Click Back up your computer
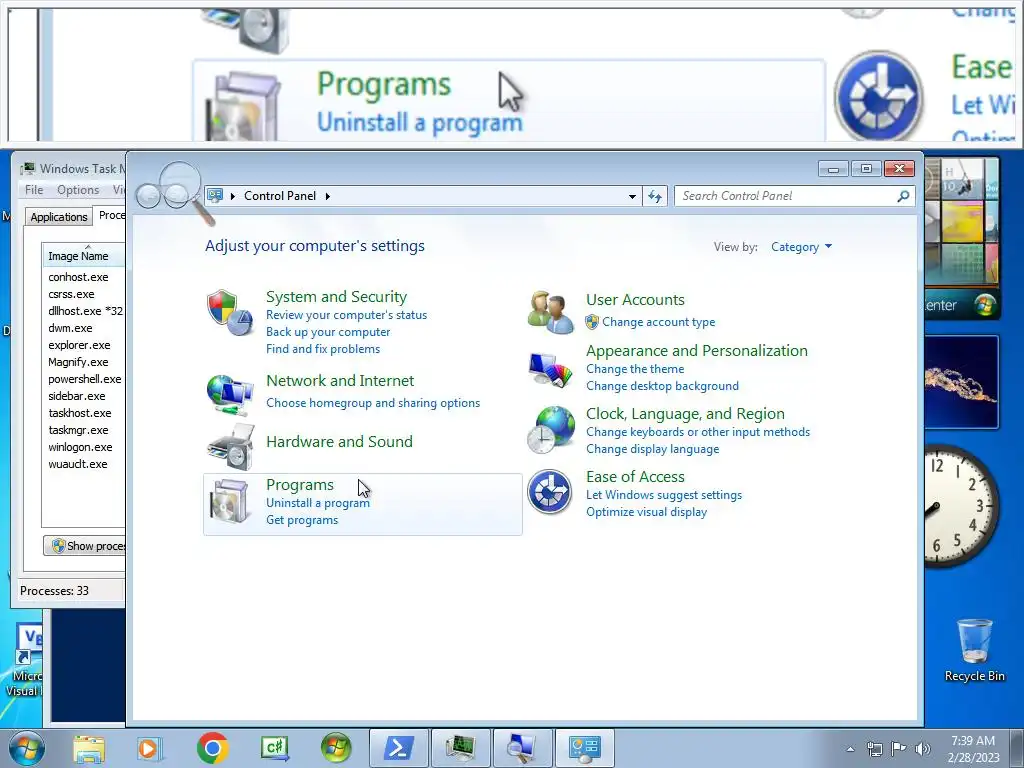 click(x=328, y=332)
